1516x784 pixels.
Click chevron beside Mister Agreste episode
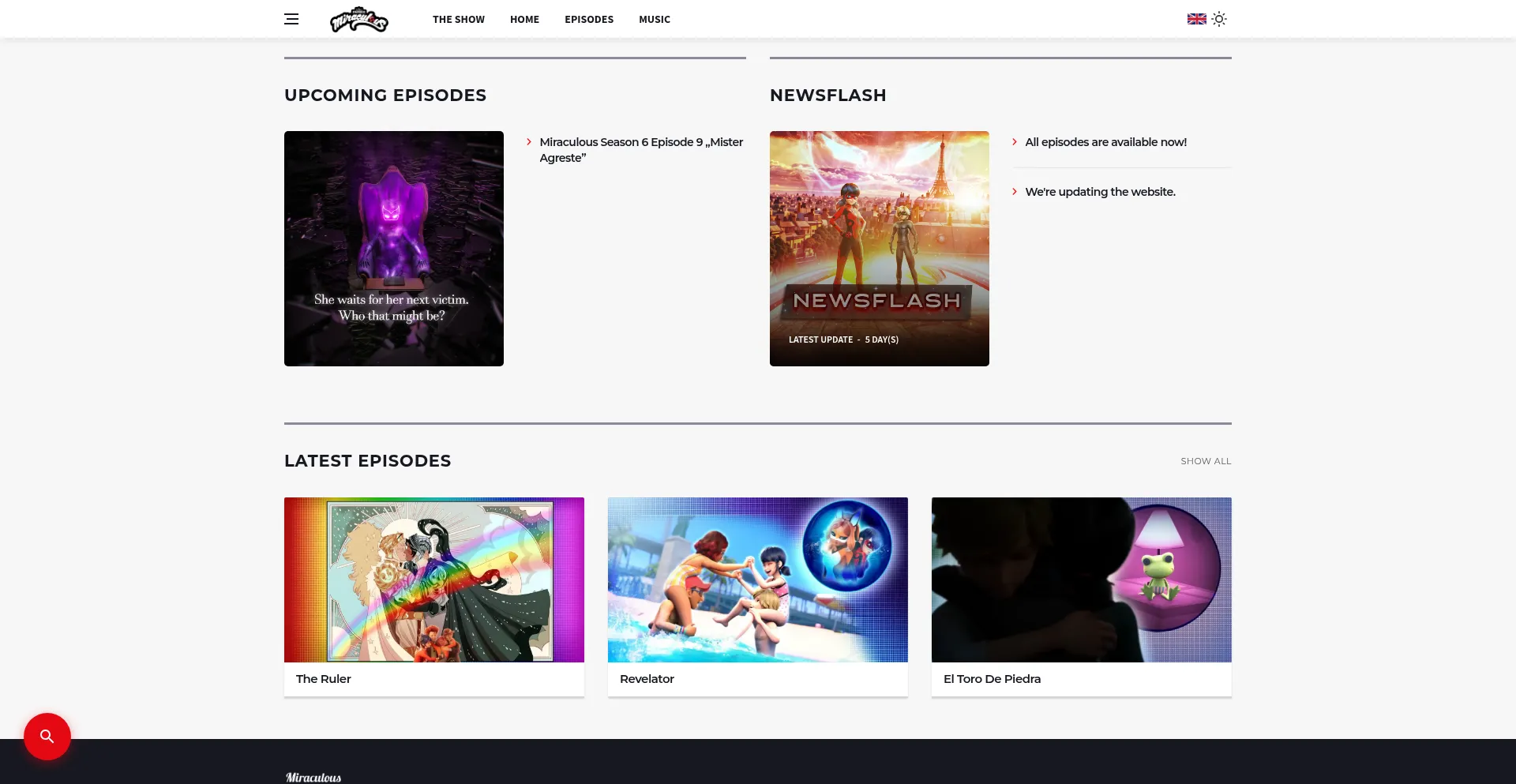(x=529, y=142)
